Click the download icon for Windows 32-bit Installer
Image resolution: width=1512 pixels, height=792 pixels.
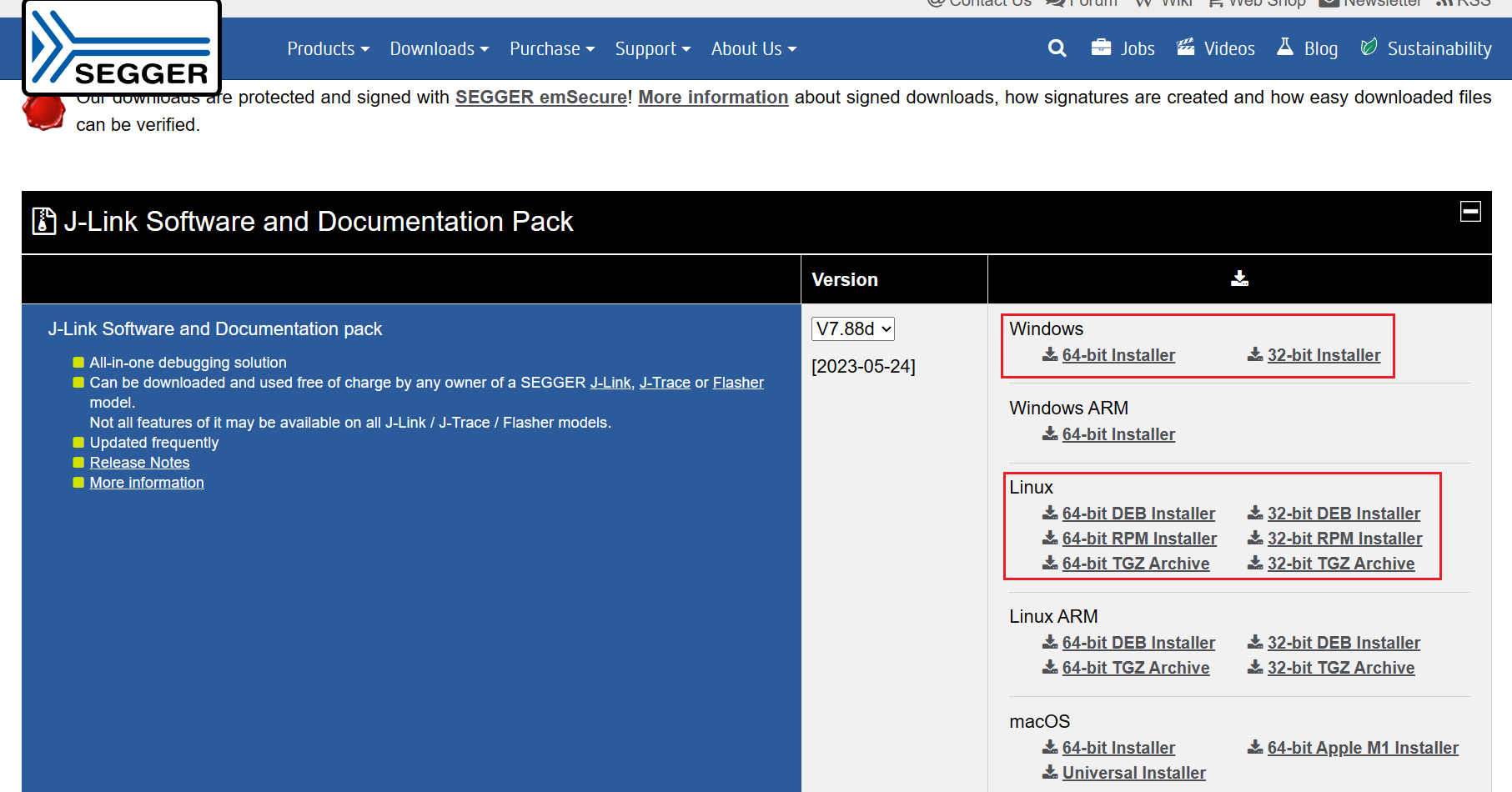(x=1255, y=354)
